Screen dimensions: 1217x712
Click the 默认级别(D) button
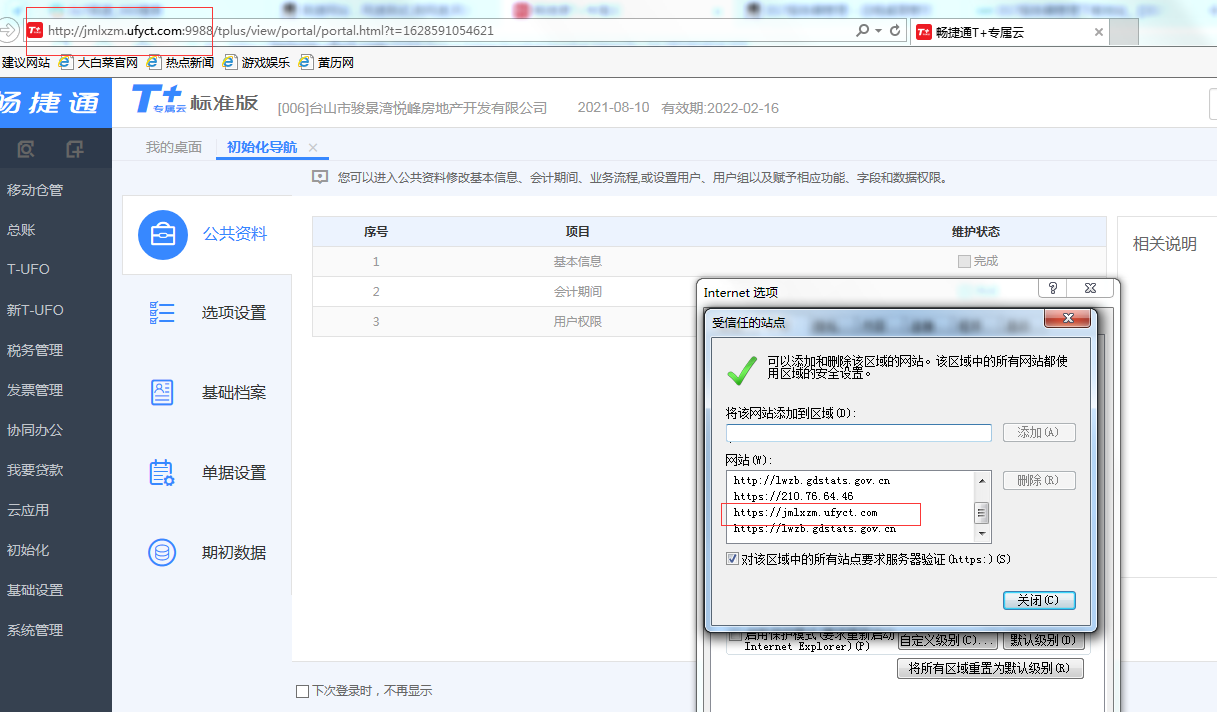pyautogui.click(x=1043, y=640)
